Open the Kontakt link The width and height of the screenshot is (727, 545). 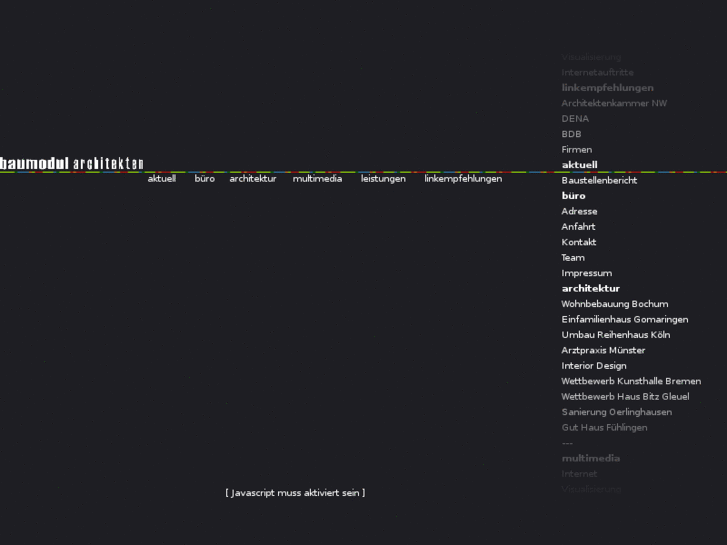(x=579, y=242)
